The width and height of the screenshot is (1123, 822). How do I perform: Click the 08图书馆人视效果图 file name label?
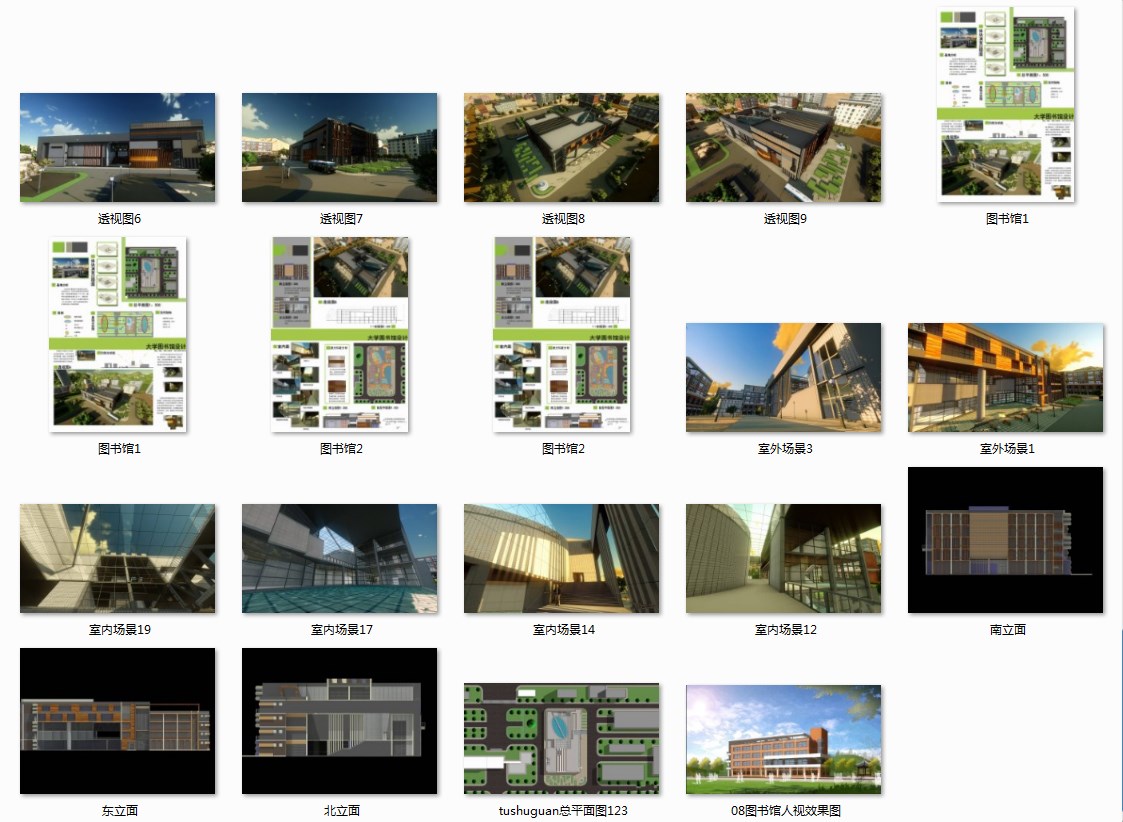pos(785,811)
